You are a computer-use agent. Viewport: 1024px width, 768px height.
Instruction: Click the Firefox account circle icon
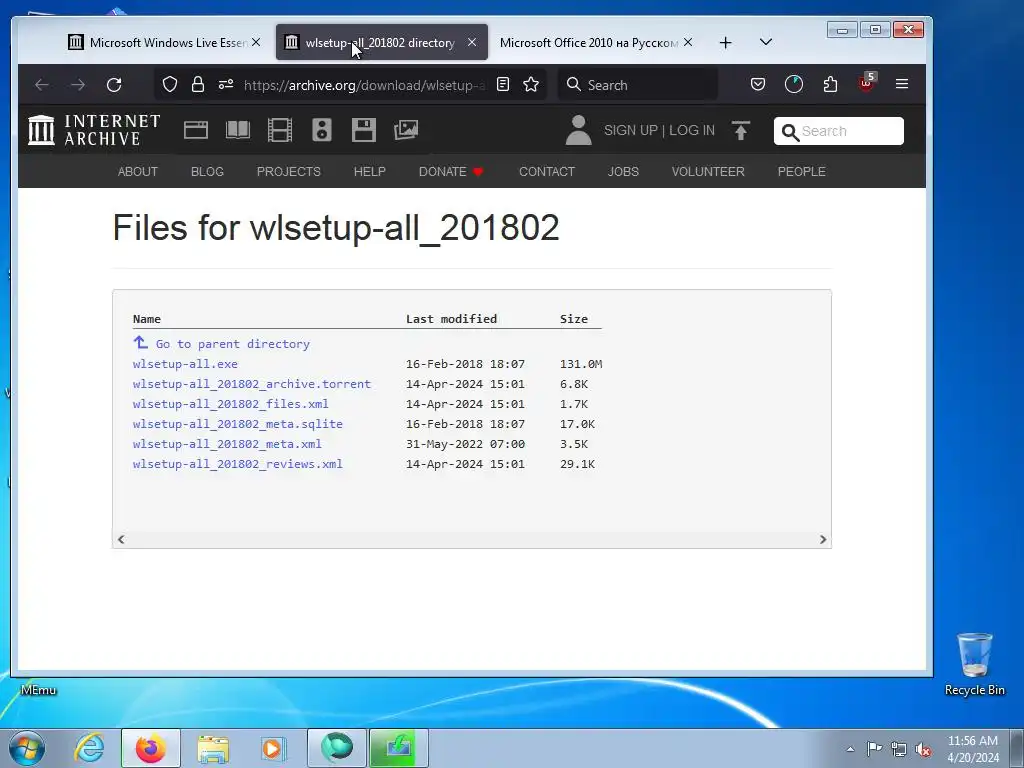click(x=793, y=84)
